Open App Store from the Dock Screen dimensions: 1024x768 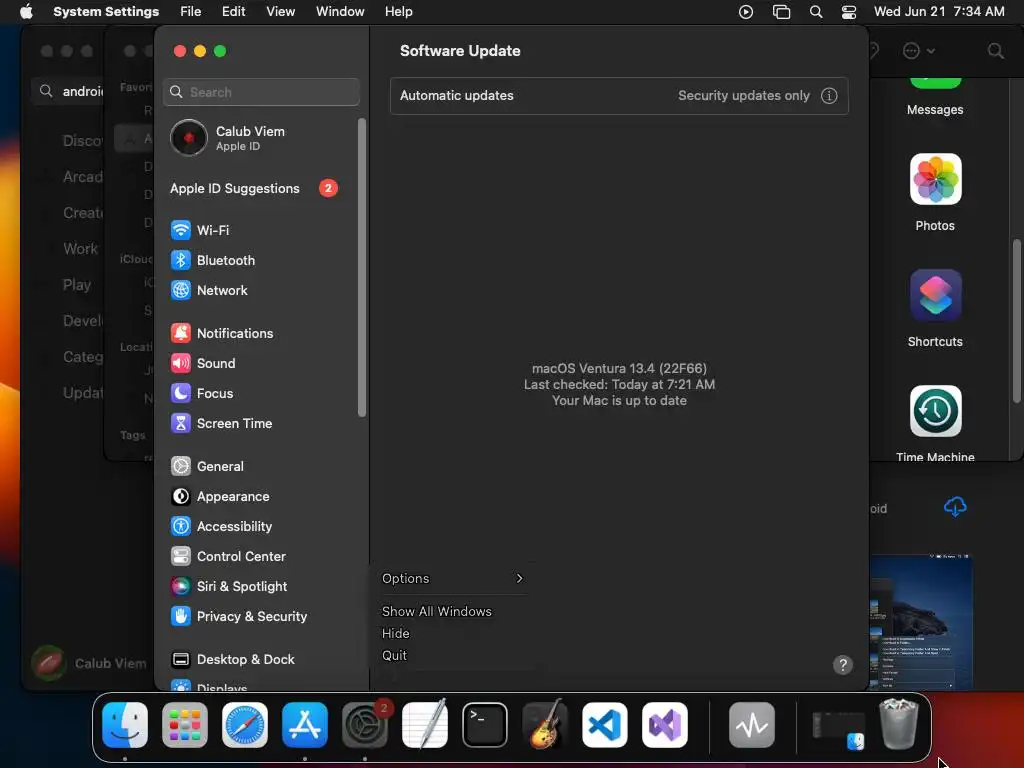click(x=305, y=725)
